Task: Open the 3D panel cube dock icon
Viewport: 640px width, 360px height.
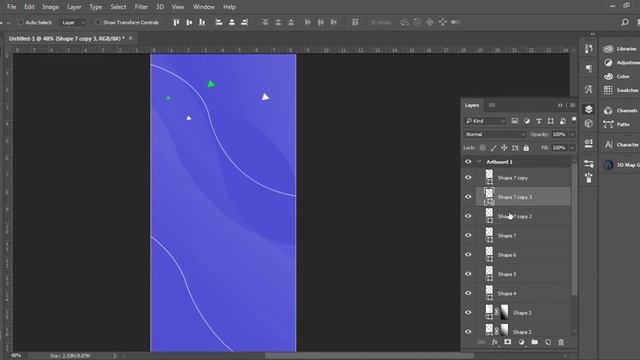Action: (x=589, y=123)
